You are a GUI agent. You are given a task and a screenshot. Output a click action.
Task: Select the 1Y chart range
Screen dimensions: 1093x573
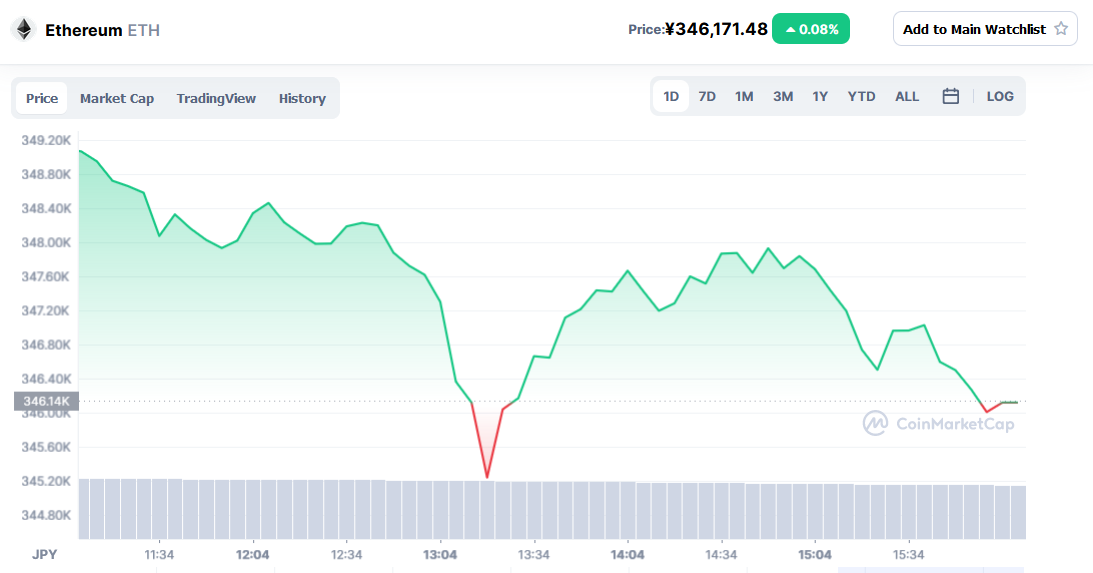click(820, 96)
